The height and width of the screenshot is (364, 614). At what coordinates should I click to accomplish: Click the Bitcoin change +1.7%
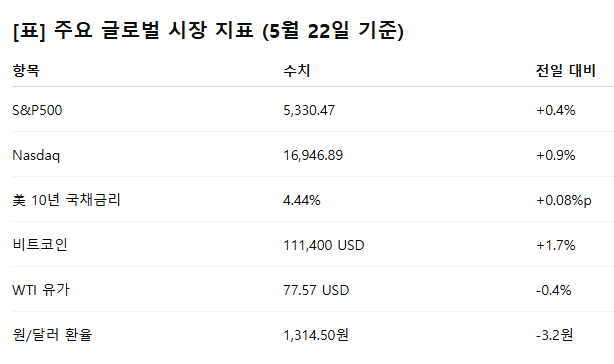(x=555, y=245)
